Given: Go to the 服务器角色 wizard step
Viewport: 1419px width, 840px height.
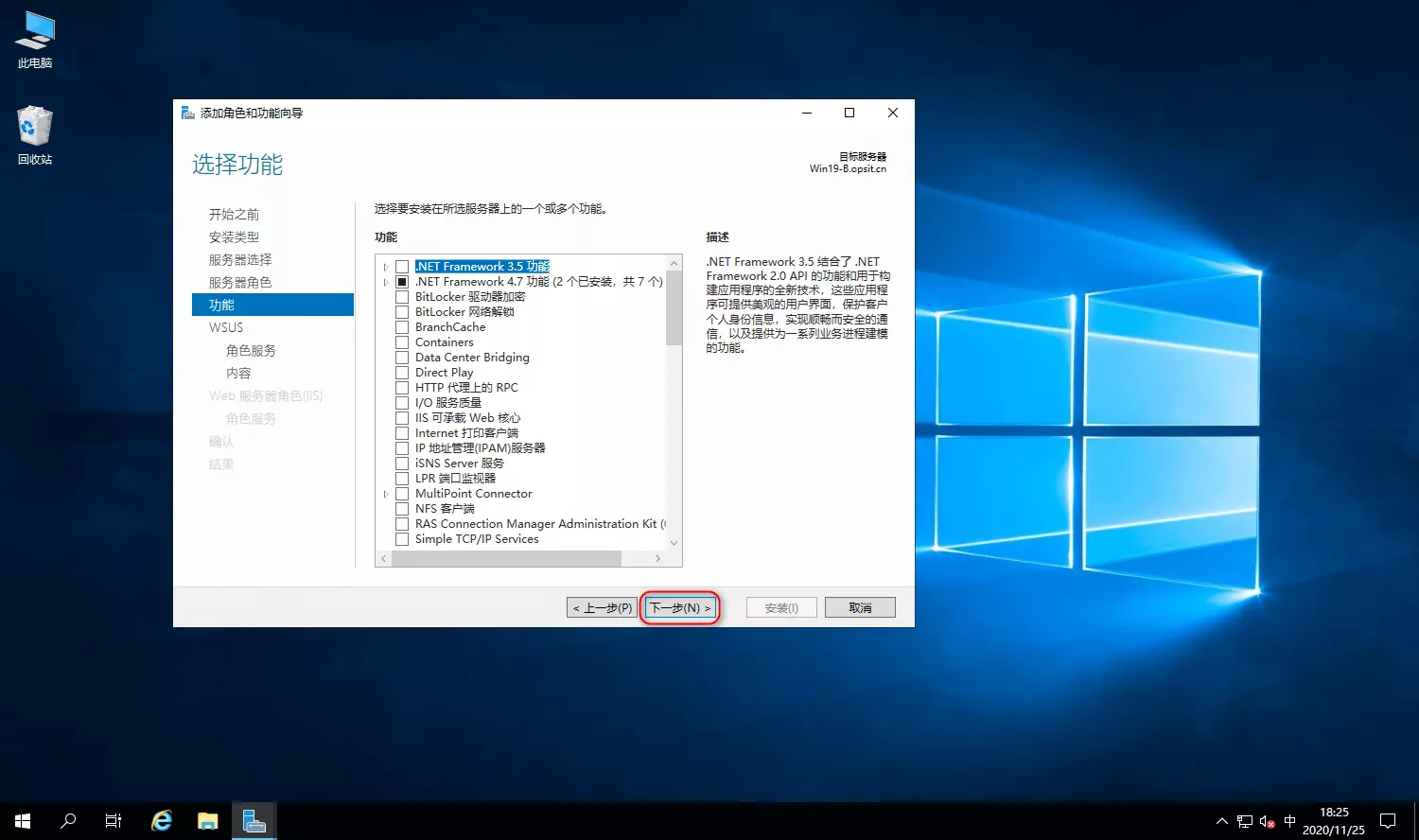Looking at the screenshot, I should click(x=240, y=282).
